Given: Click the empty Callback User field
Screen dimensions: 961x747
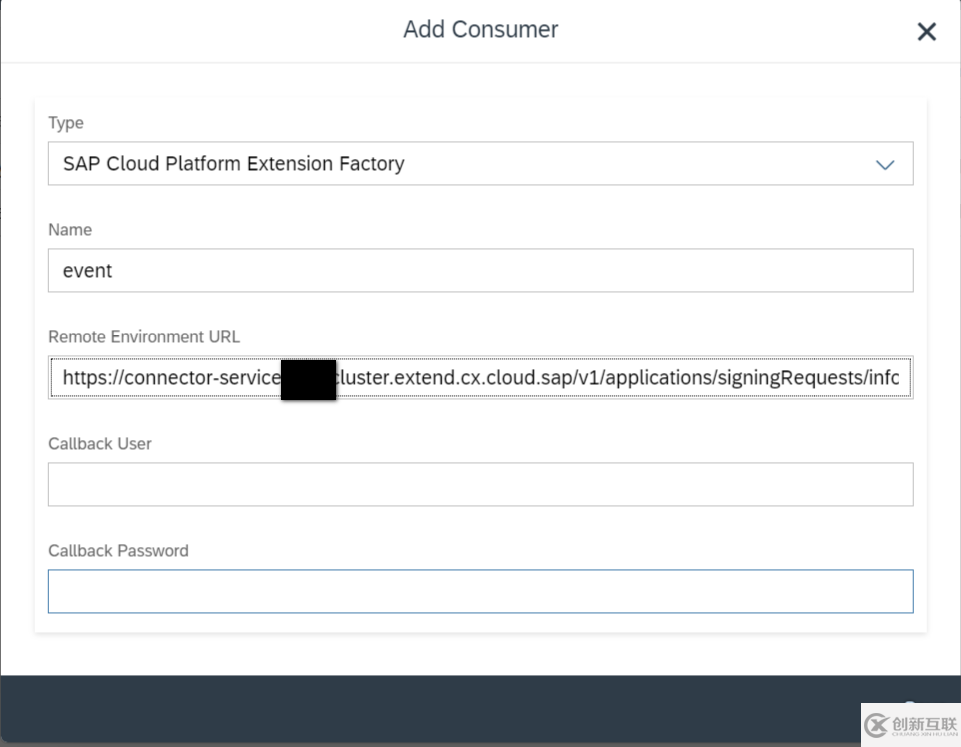Looking at the screenshot, I should (x=480, y=484).
